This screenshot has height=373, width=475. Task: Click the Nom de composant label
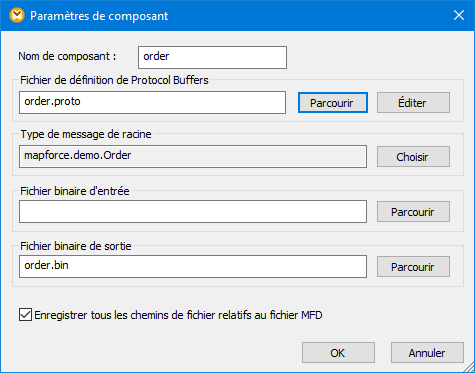[x=67, y=56]
